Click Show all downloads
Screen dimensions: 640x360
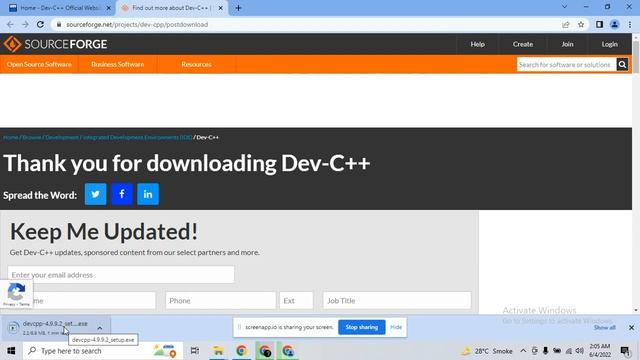(604, 328)
